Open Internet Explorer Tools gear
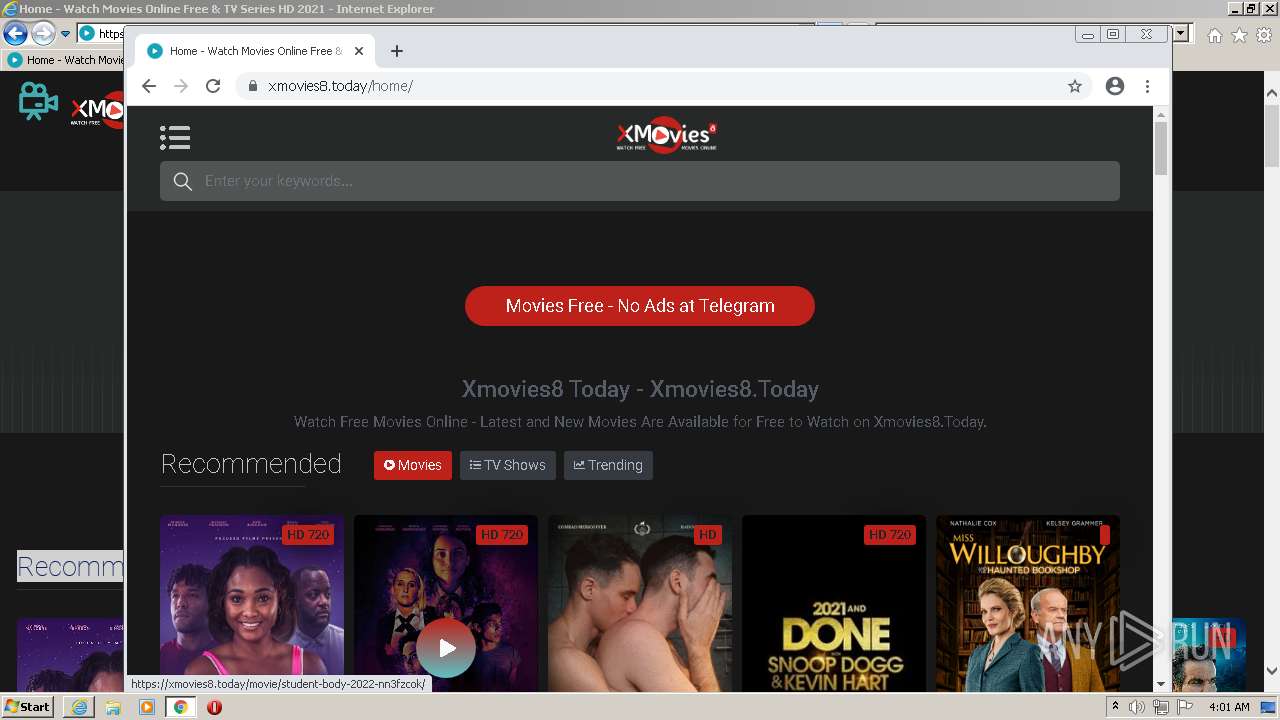The width and height of the screenshot is (1280, 720). point(1263,35)
